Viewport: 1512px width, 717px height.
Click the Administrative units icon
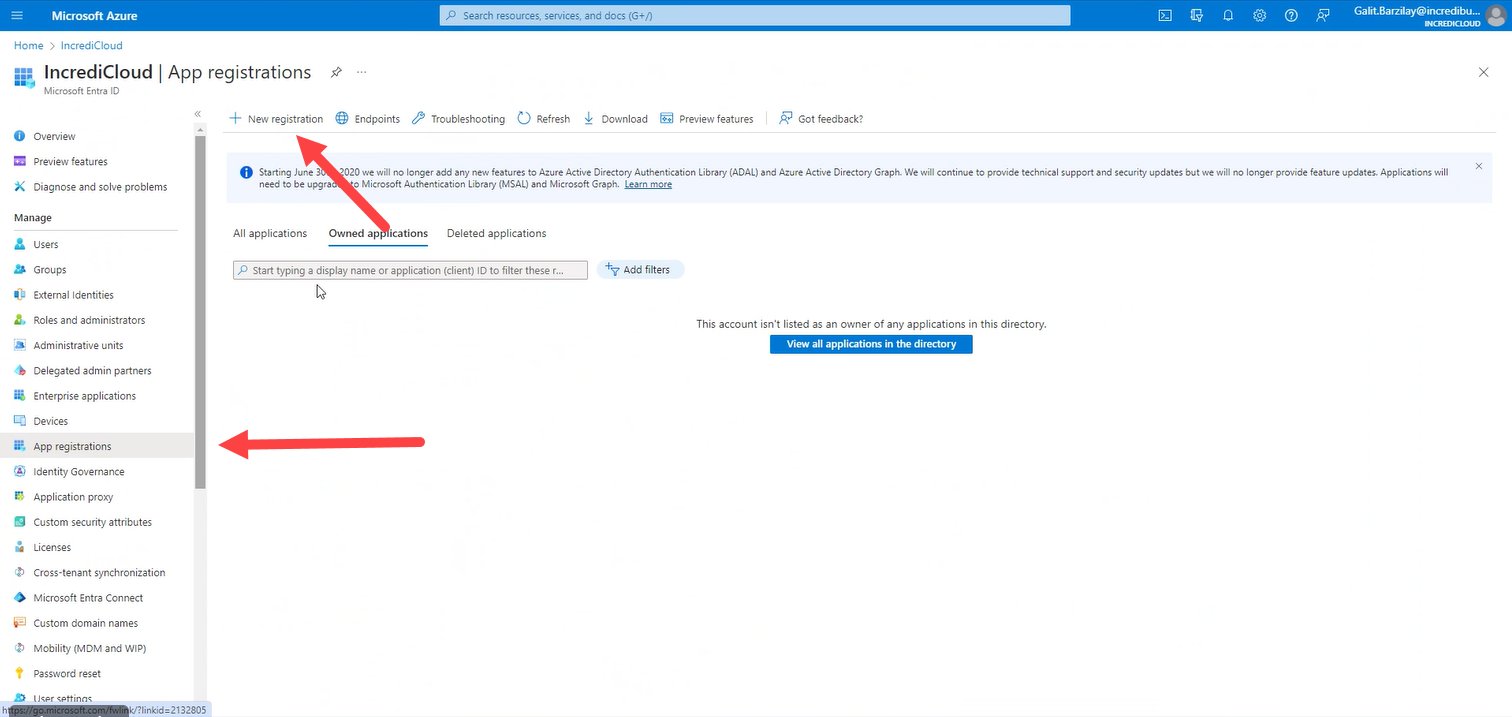[20, 345]
